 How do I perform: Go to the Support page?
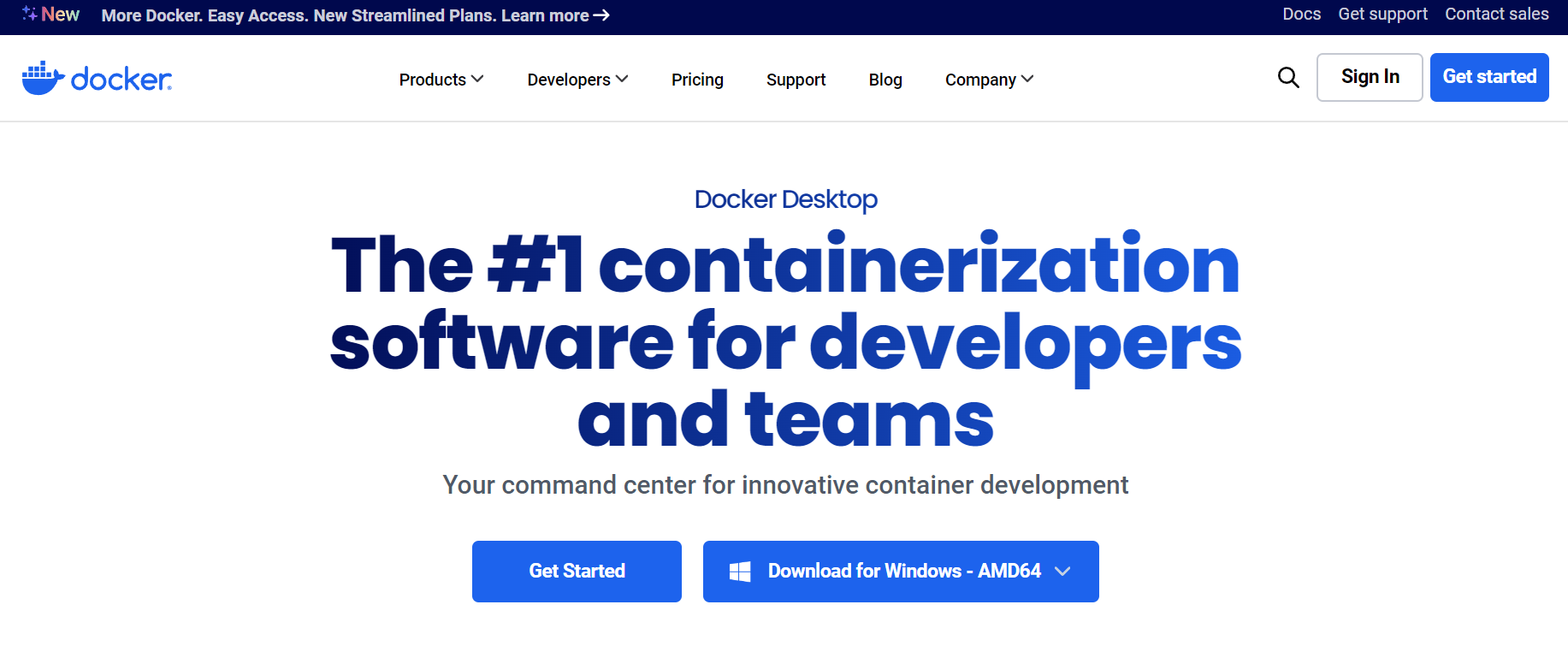[796, 80]
